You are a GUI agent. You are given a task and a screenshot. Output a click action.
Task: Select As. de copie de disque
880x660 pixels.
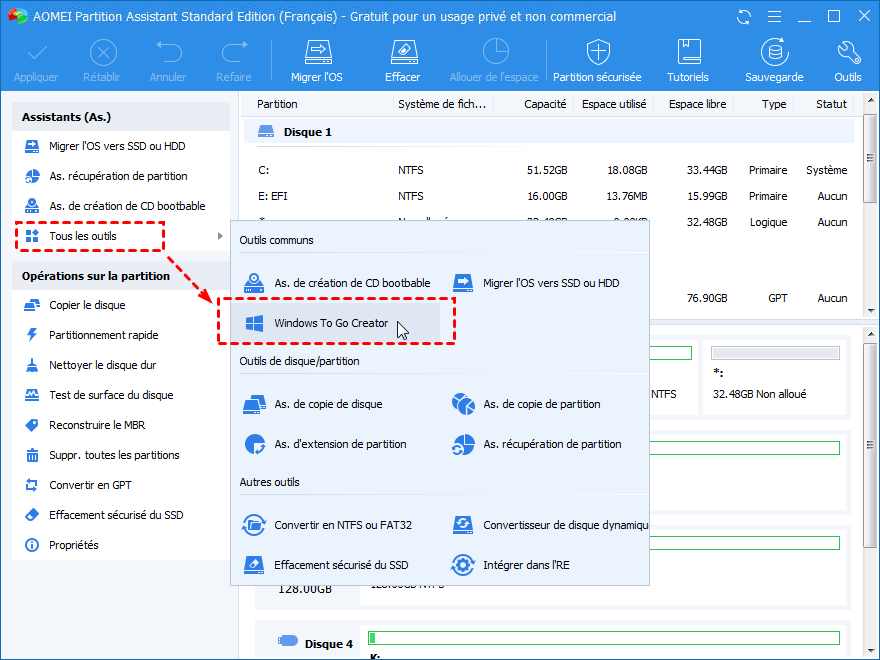click(328, 404)
